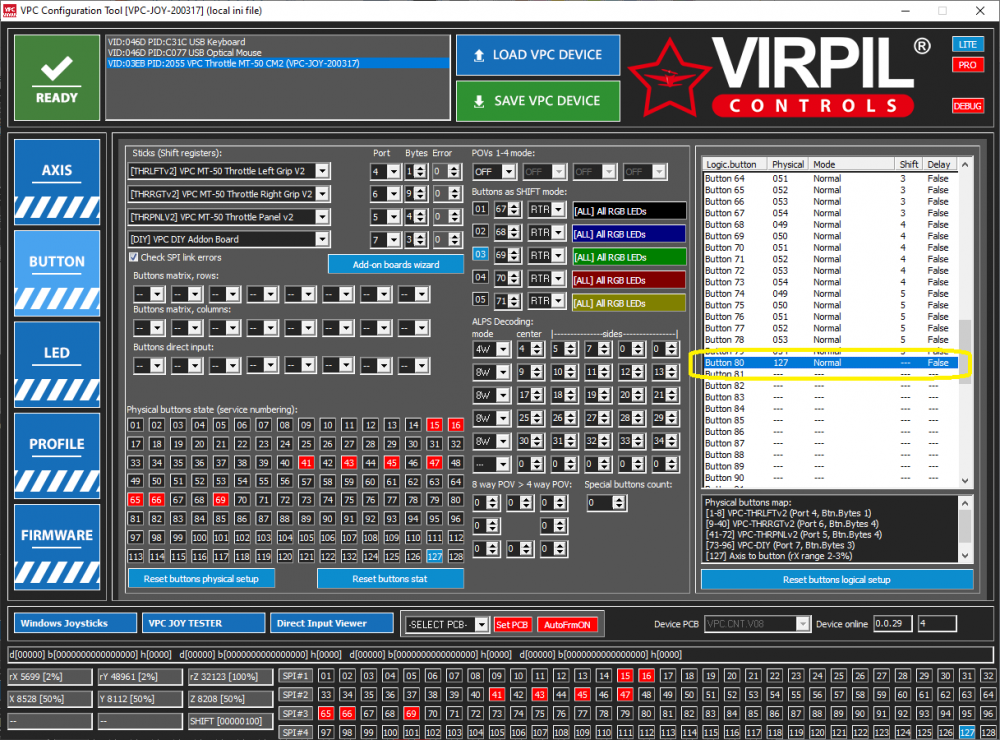Click red All RGB LEDs color swatch
Screen dimensions: 1000x740
click(629, 280)
